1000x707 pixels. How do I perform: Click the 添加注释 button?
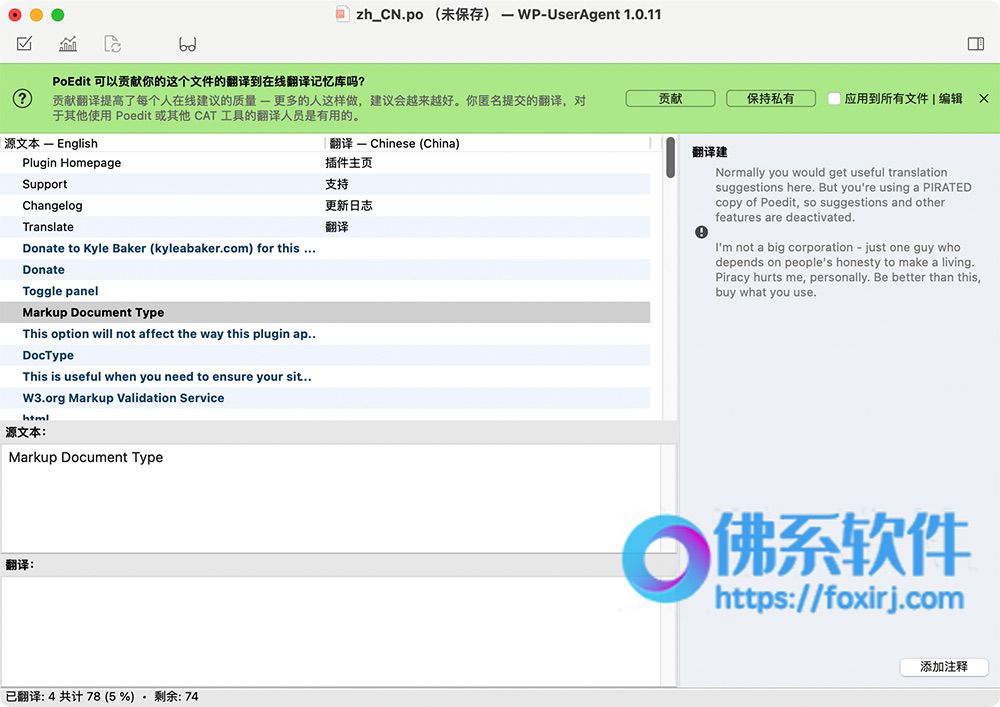tap(944, 666)
